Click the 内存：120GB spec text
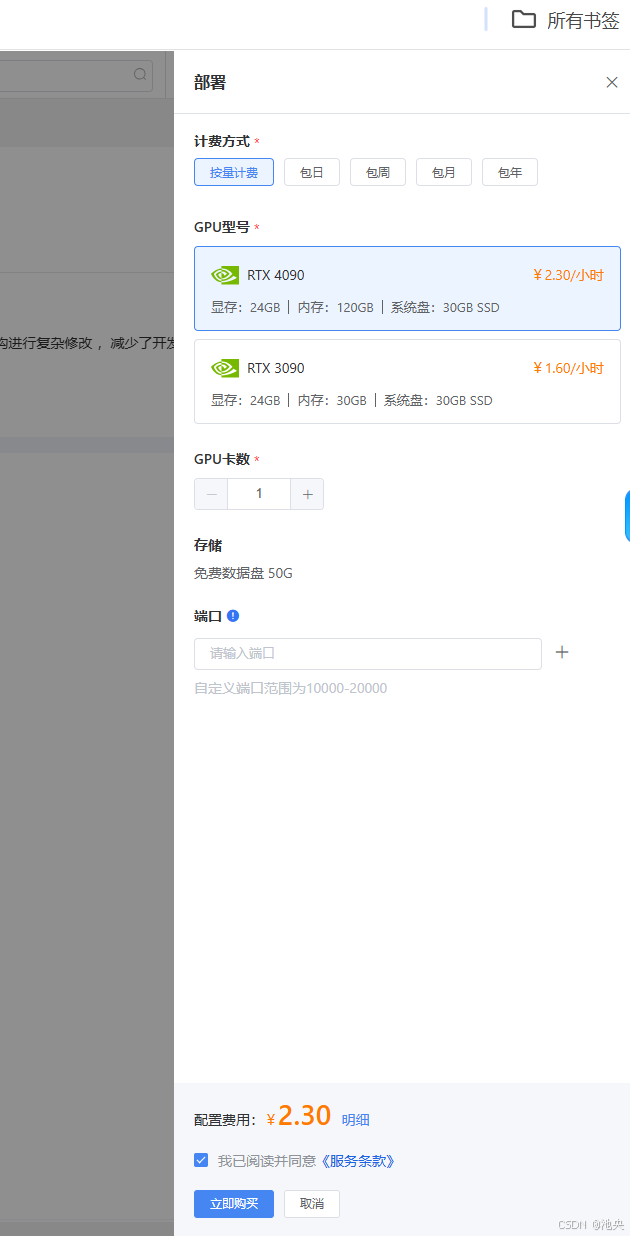The image size is (630, 1236). point(335,307)
